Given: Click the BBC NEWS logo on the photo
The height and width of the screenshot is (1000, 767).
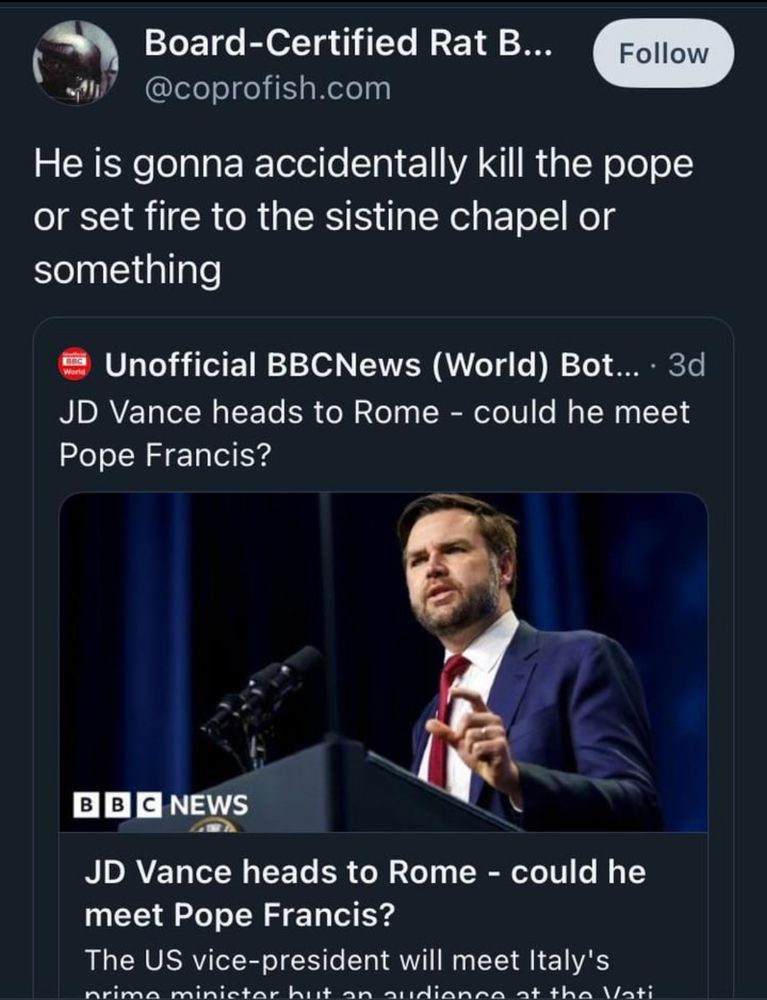Looking at the screenshot, I should click(161, 803).
